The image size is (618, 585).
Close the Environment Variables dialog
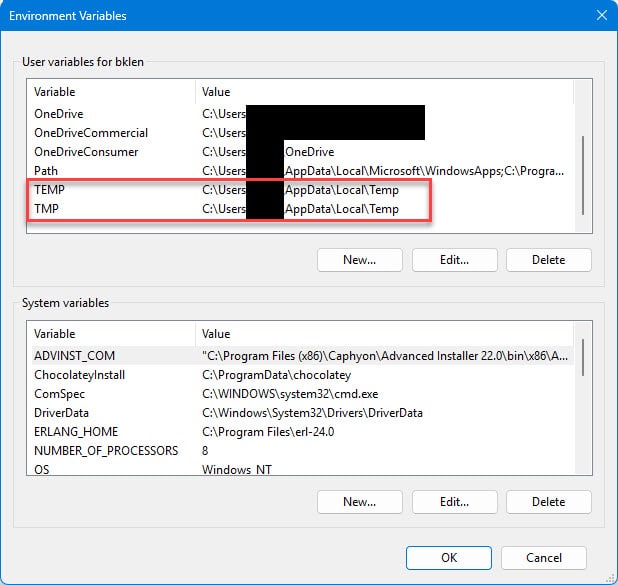click(x=600, y=16)
